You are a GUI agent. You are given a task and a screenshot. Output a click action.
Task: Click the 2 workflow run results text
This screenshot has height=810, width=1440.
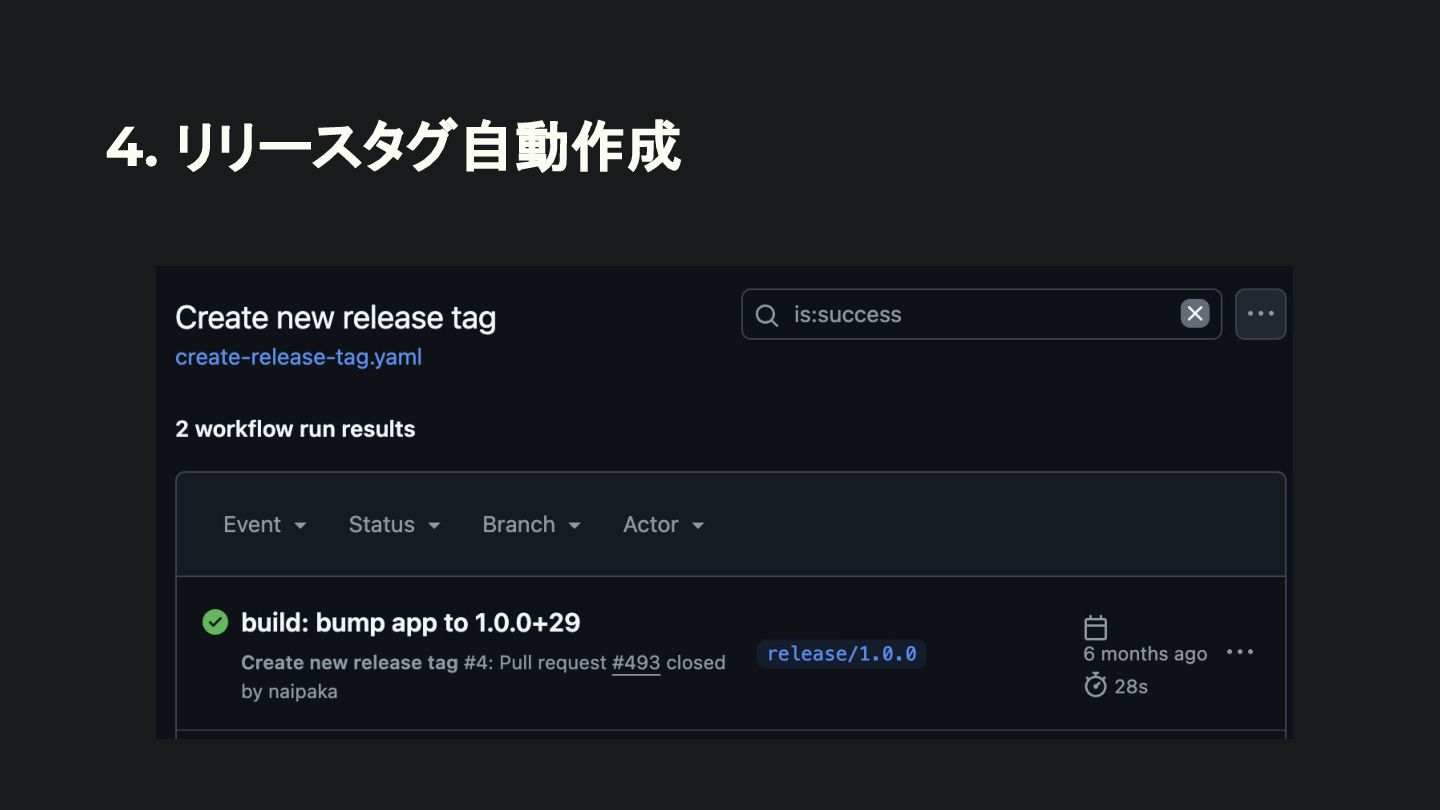pos(295,429)
